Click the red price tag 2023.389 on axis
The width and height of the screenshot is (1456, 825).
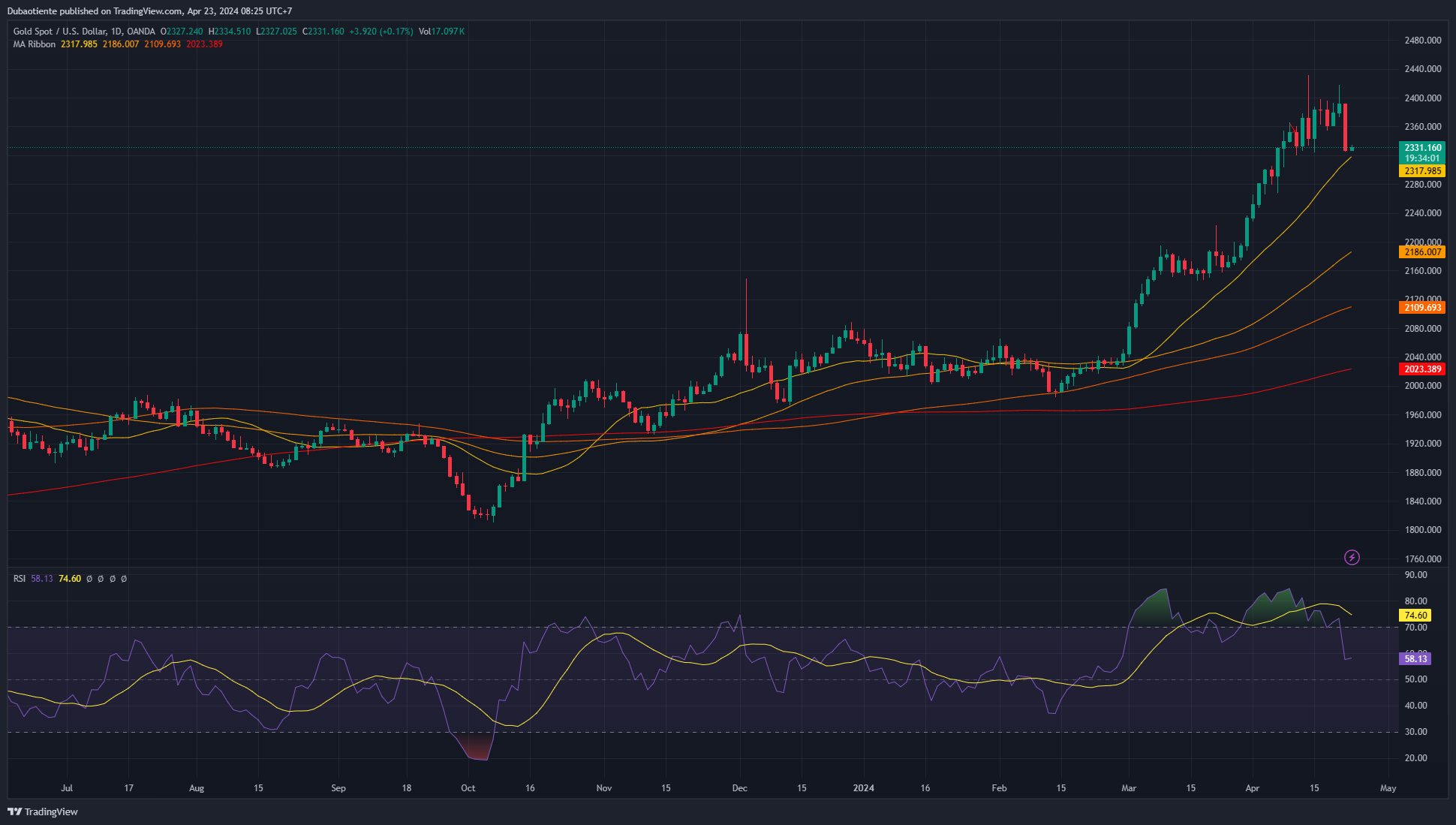1422,369
